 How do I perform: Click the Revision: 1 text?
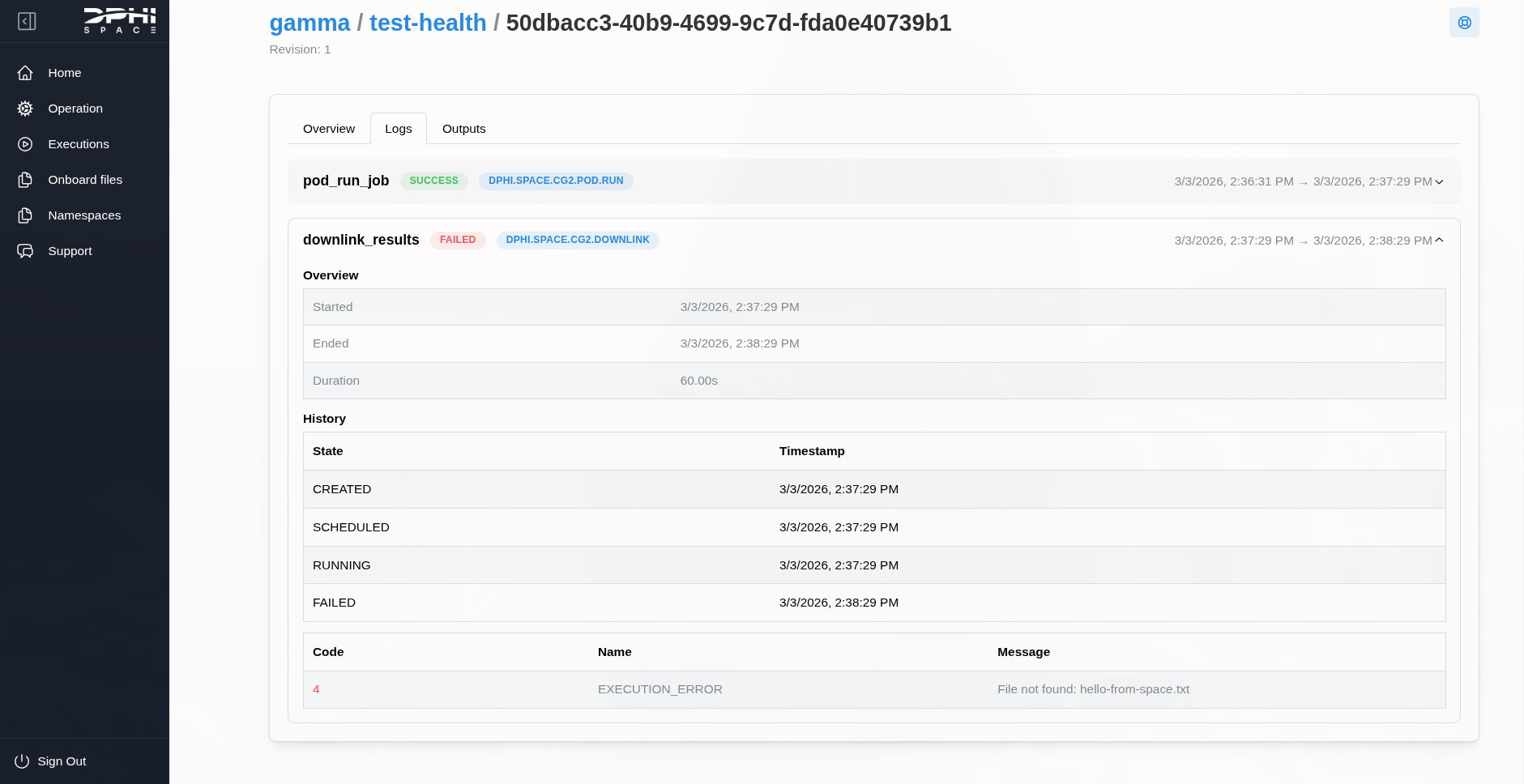click(x=300, y=49)
